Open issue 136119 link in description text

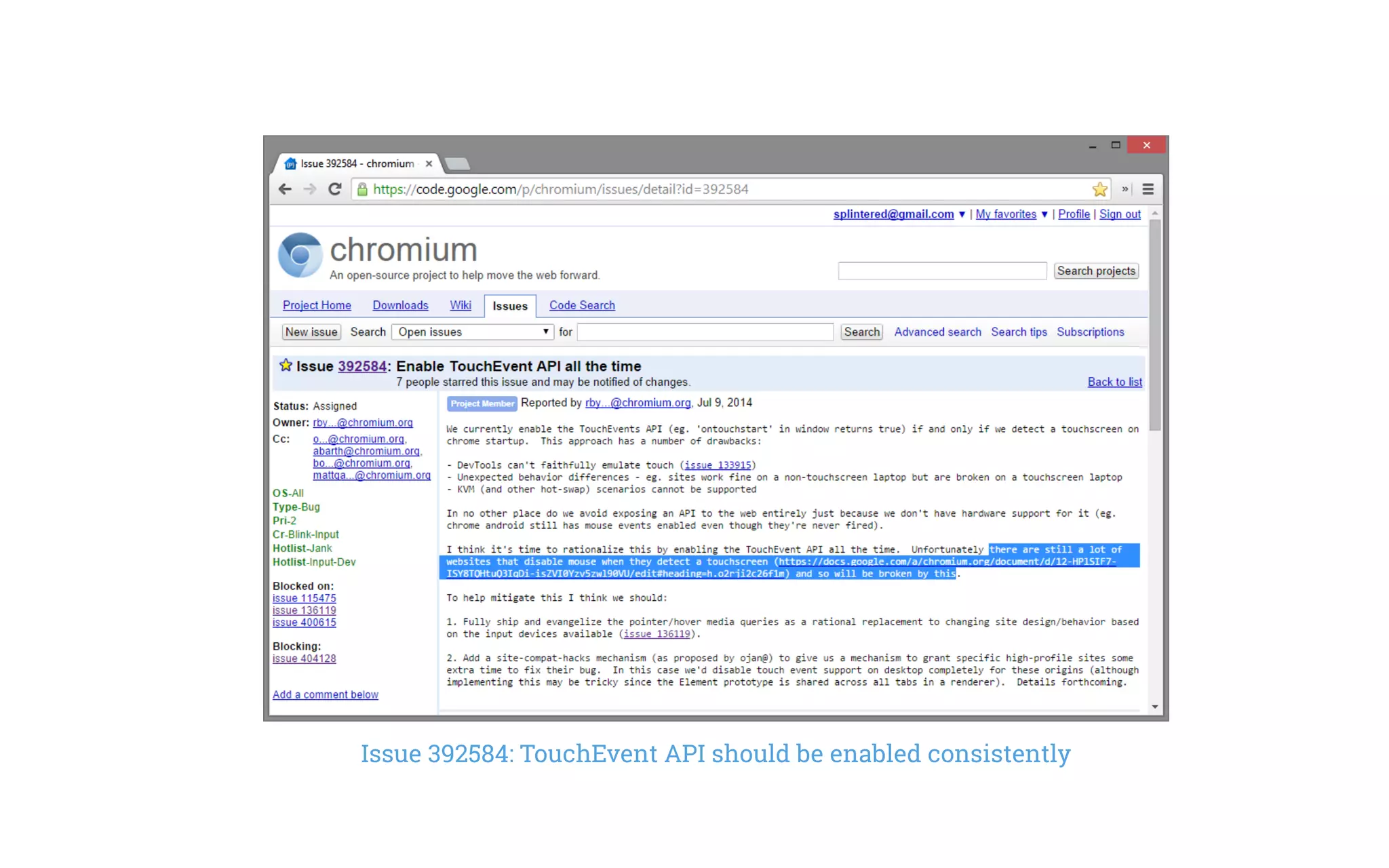[657, 634]
